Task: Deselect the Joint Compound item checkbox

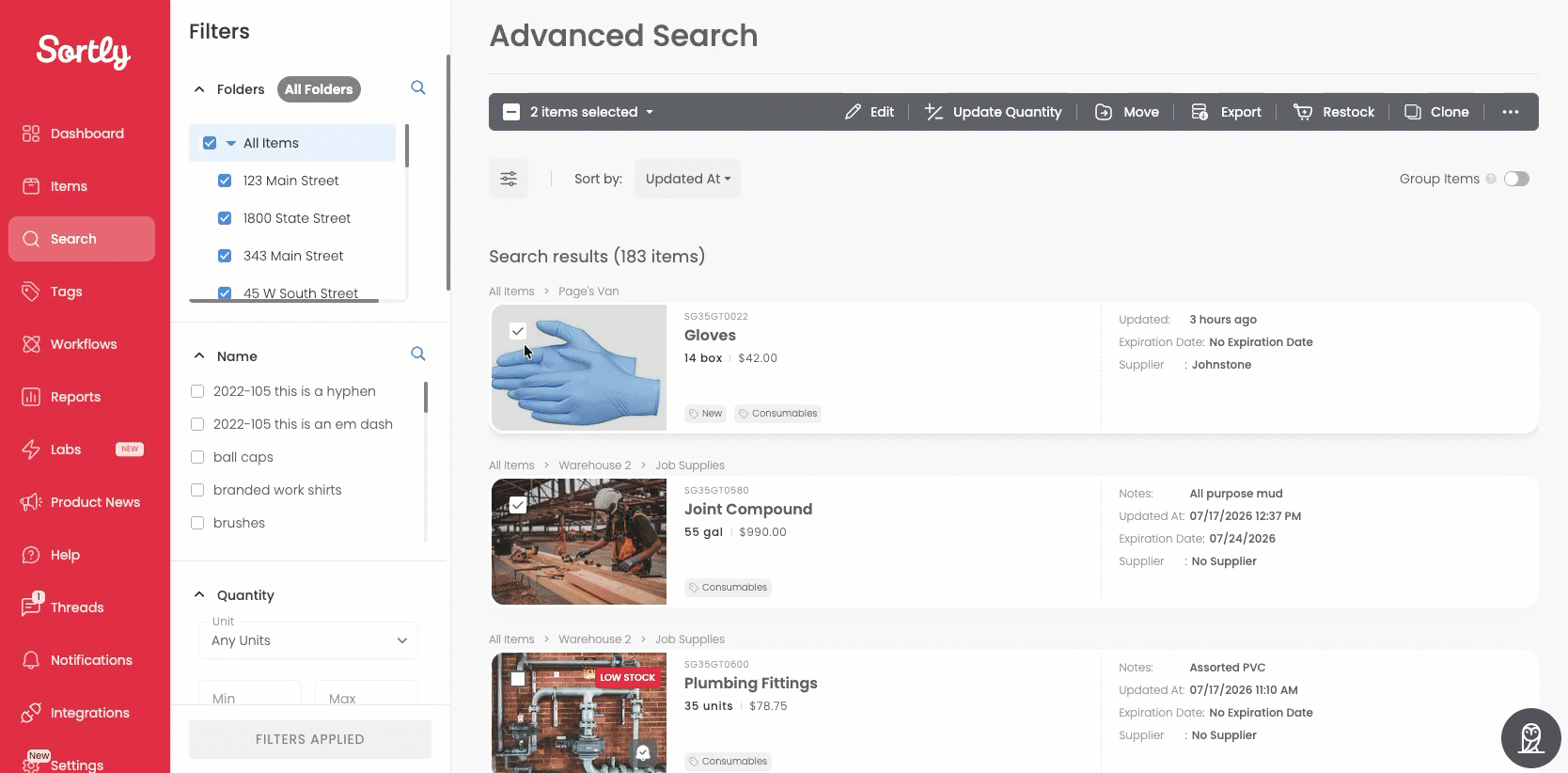Action: pos(518,505)
